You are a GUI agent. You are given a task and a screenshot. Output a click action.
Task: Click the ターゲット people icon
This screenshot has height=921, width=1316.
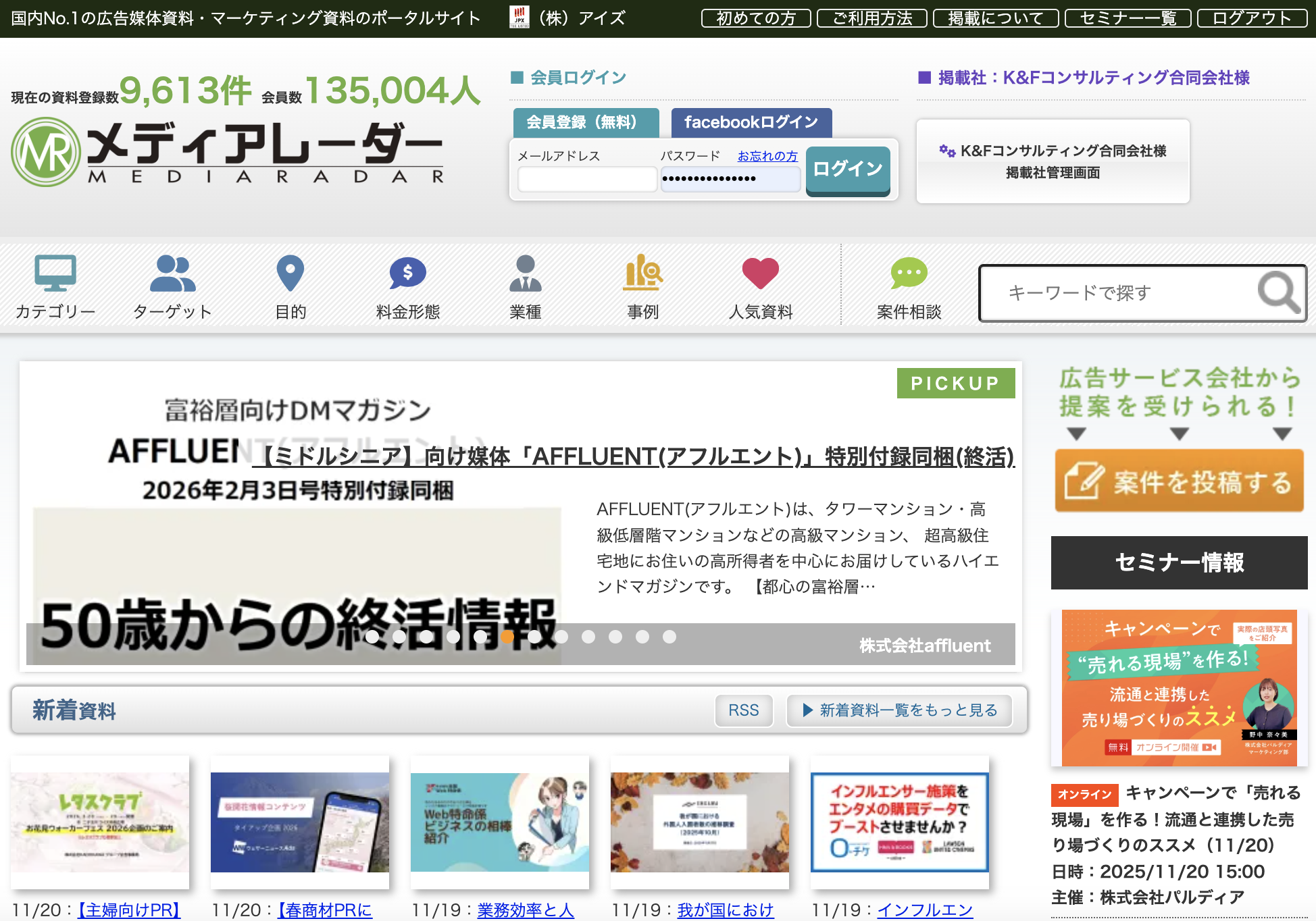pyautogui.click(x=172, y=273)
